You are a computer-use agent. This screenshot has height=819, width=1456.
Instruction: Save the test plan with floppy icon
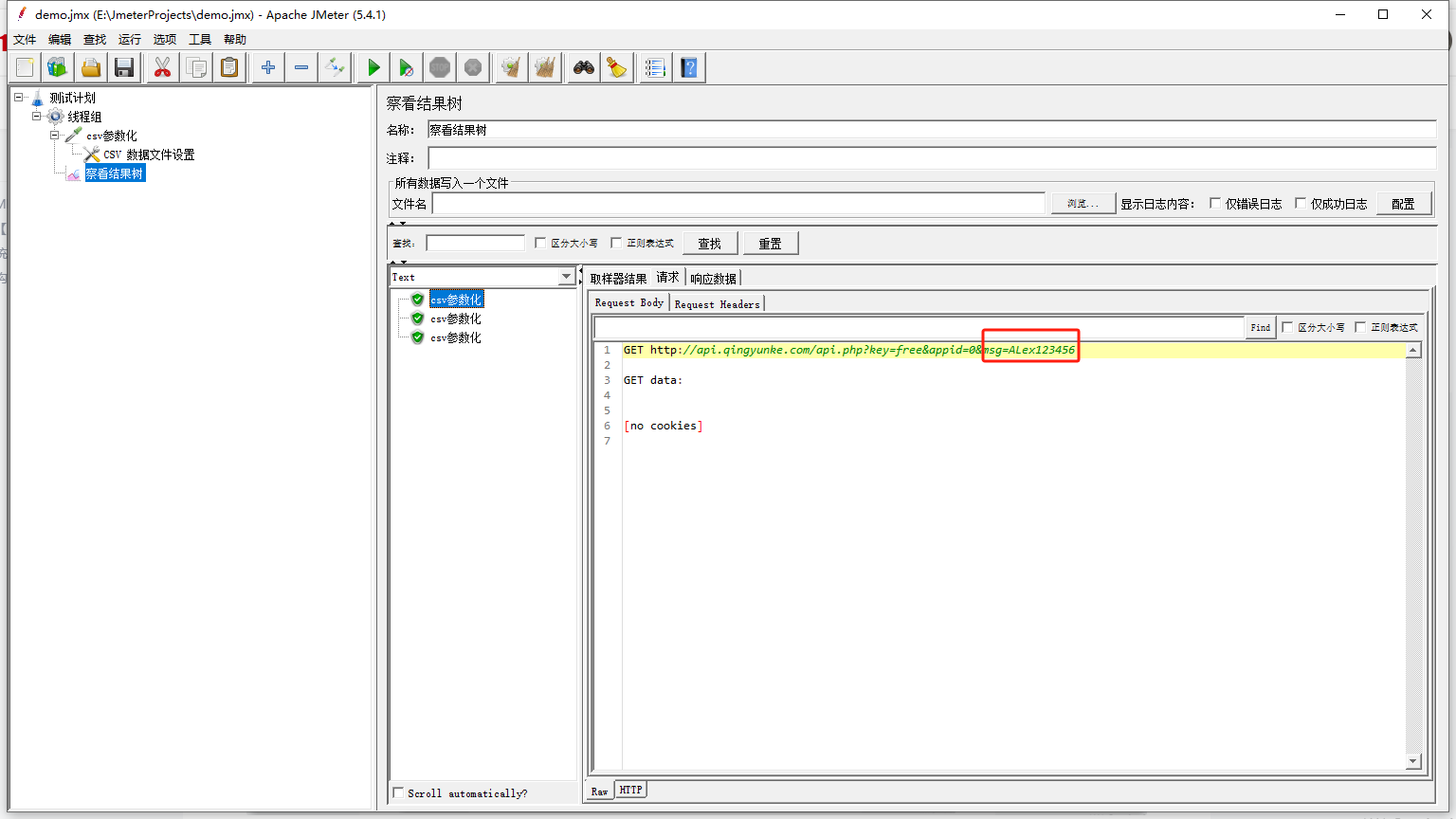click(124, 67)
